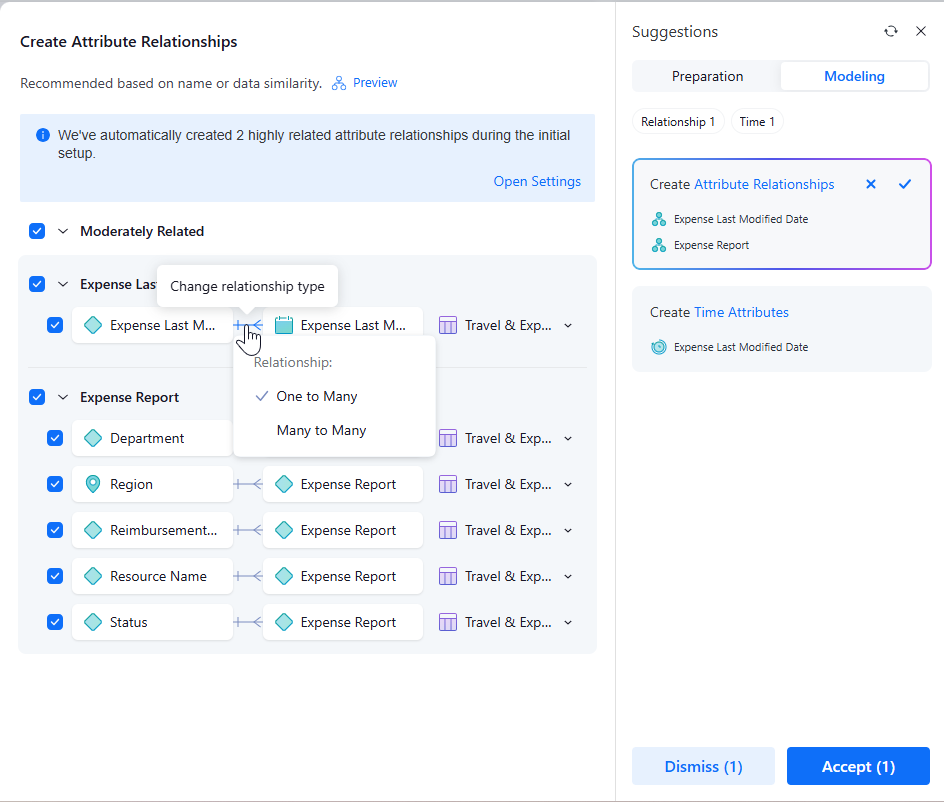Click the refresh suggestions icon

(x=891, y=32)
